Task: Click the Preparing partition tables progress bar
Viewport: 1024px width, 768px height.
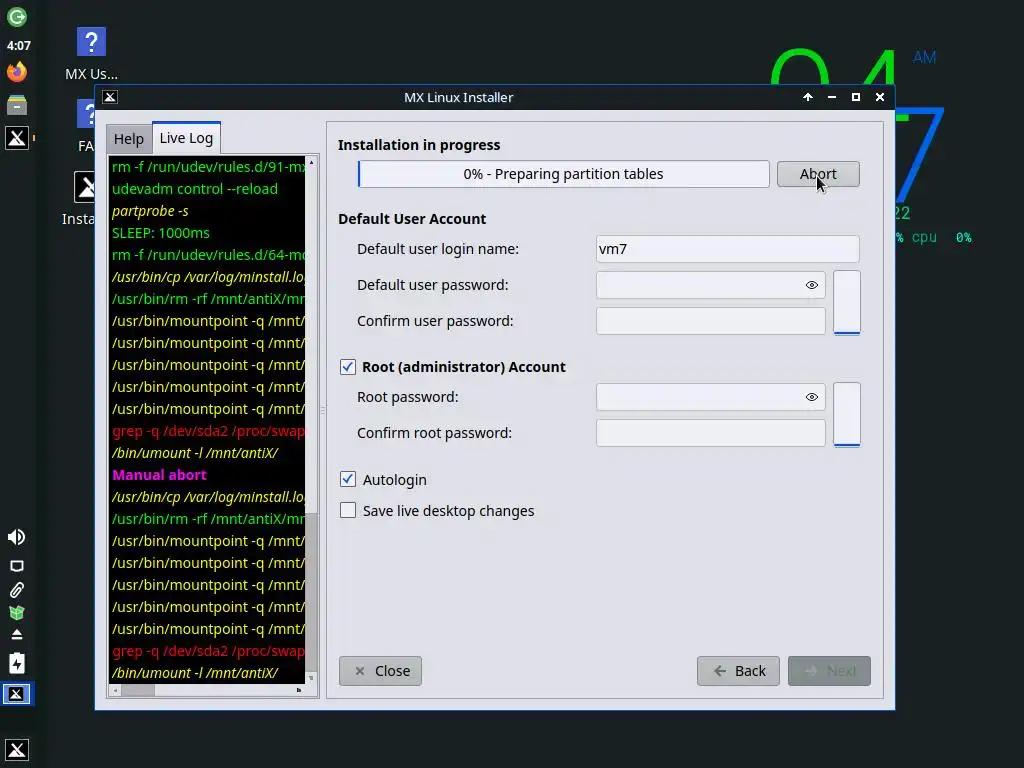Action: [x=563, y=174]
